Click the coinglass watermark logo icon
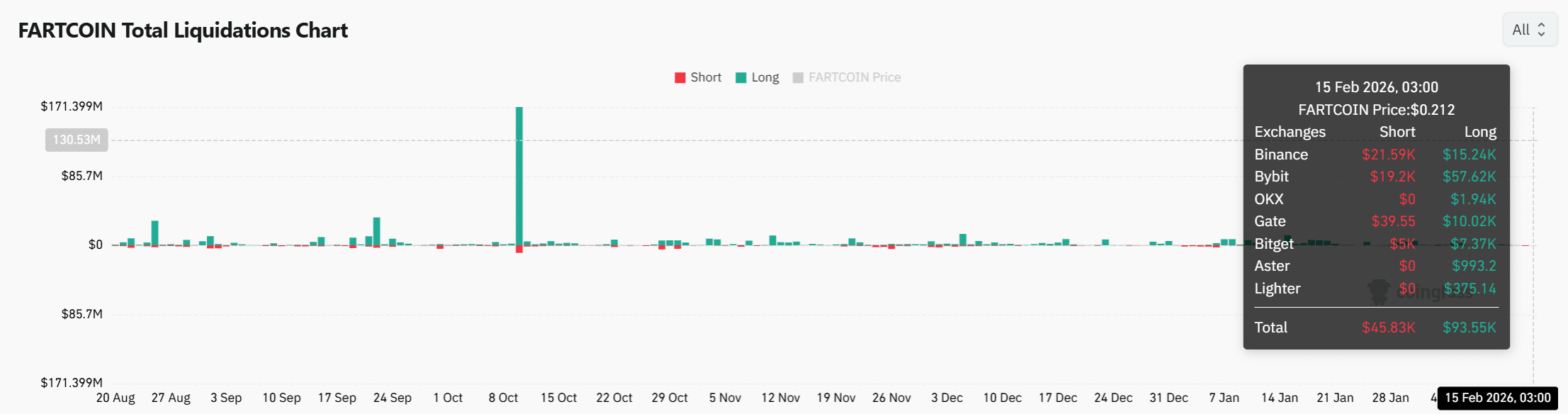This screenshot has width=1568, height=414. tap(1379, 291)
